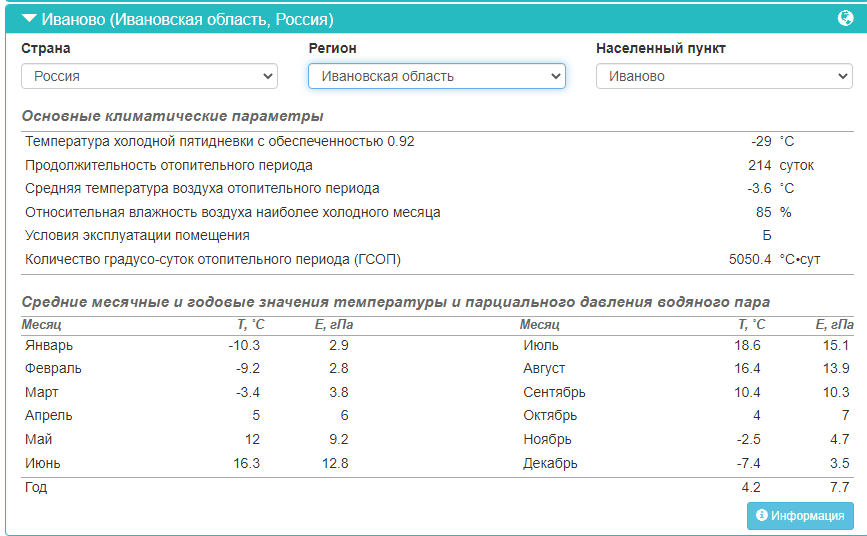Select row Относительная влажность воздуха
867x536 pixels.
437,212
